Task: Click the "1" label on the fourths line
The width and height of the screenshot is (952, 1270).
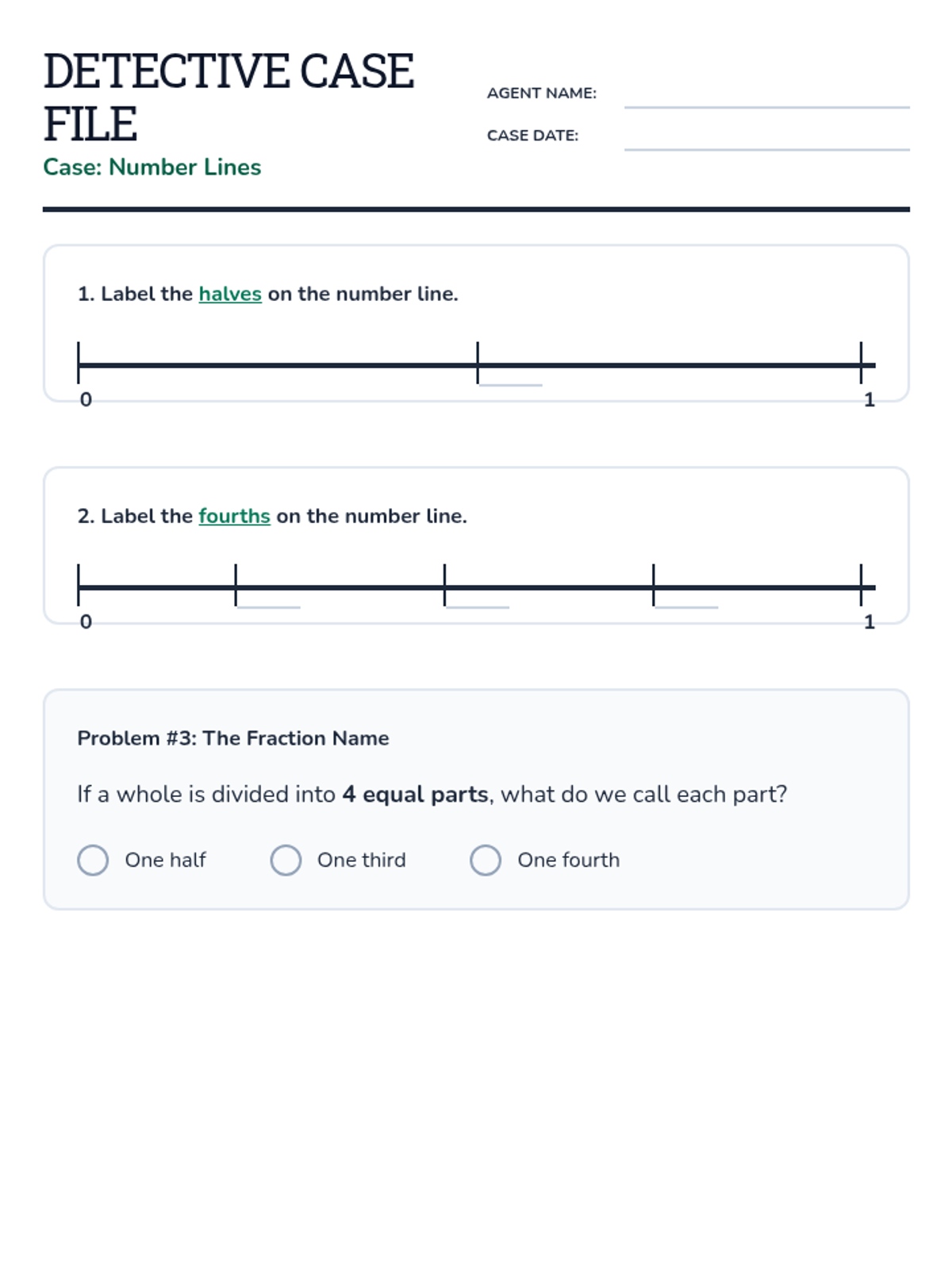Action: [x=869, y=622]
